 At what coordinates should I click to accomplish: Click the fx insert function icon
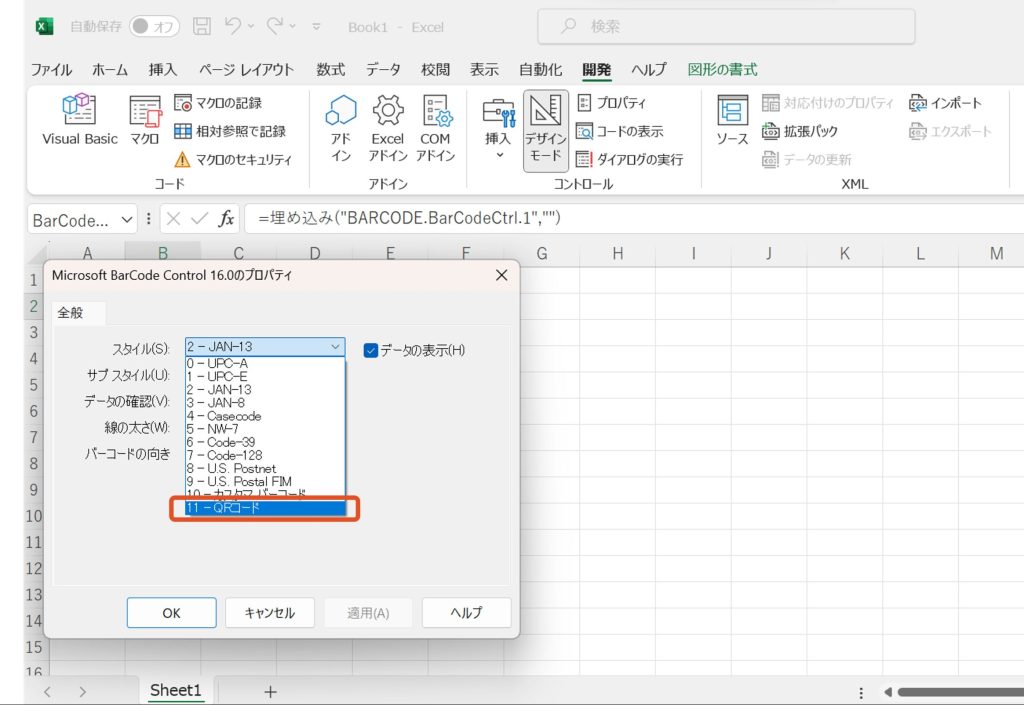(x=226, y=219)
